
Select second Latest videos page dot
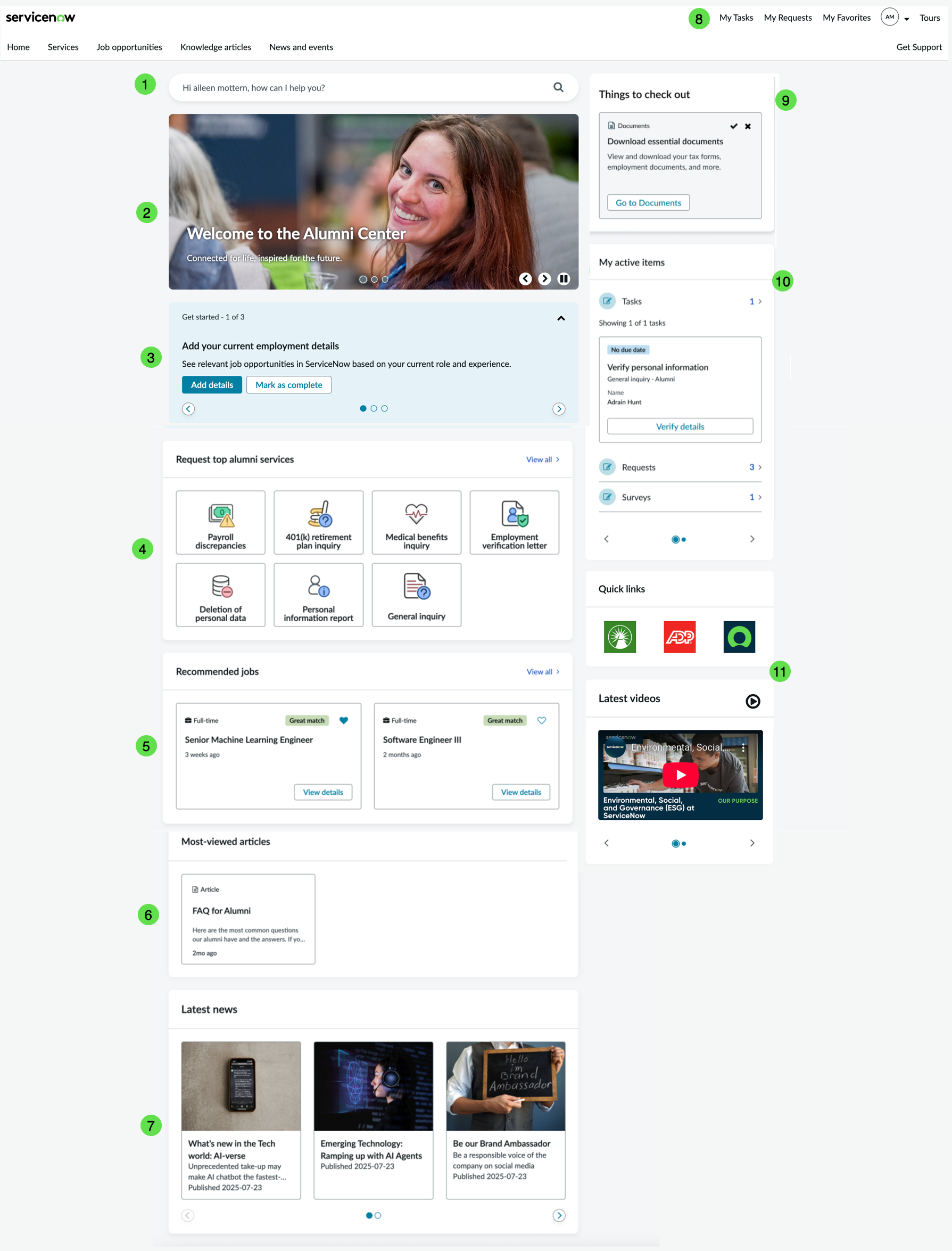pyautogui.click(x=684, y=843)
